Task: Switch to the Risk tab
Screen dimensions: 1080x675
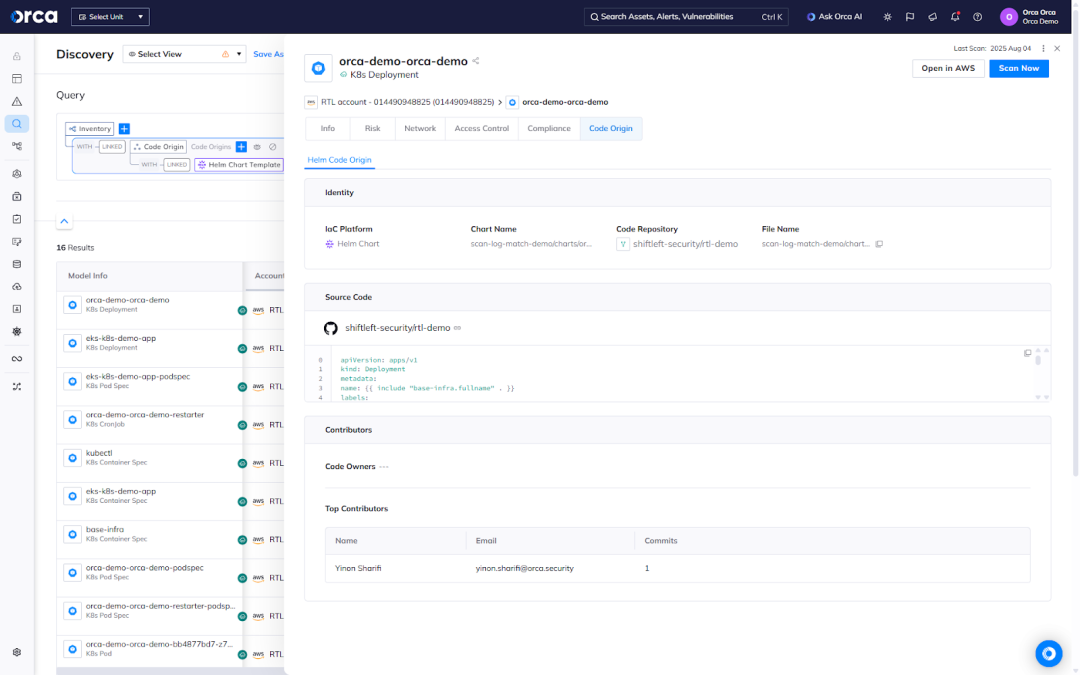Action: point(373,129)
